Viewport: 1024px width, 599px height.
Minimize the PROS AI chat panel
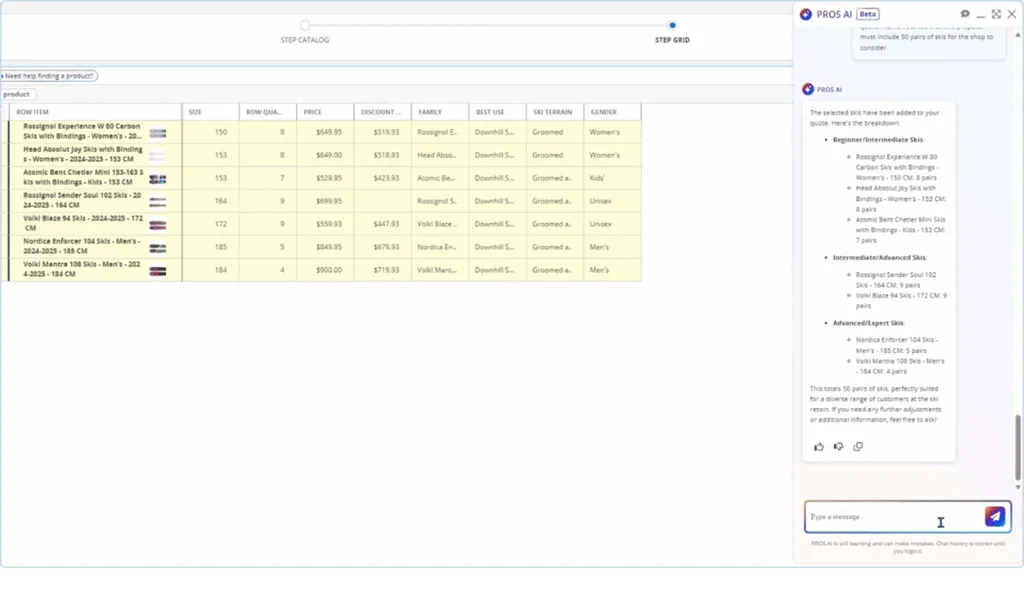[980, 14]
